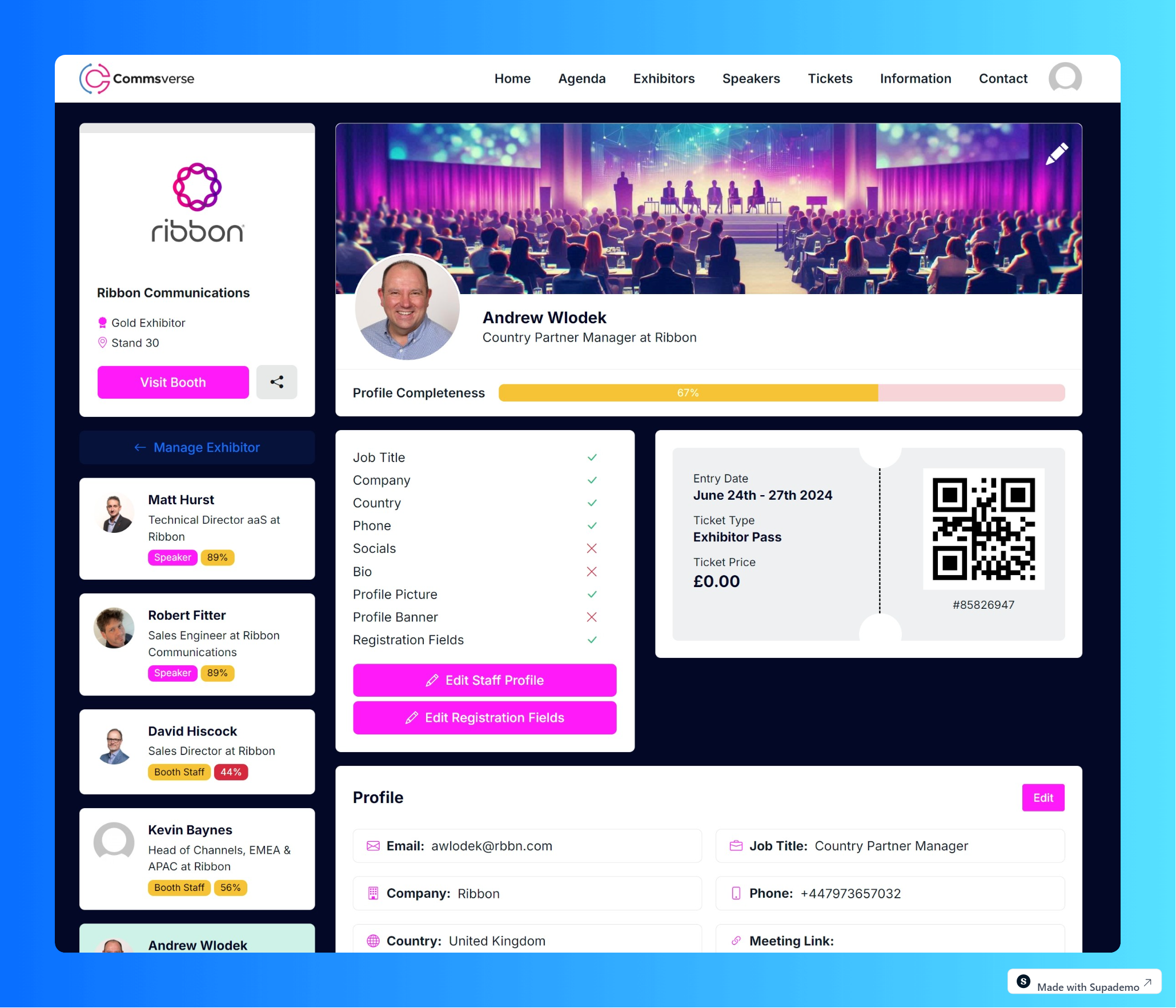Select the Agenda tab in navigation
Viewport: 1176px width, 1008px height.
[582, 79]
